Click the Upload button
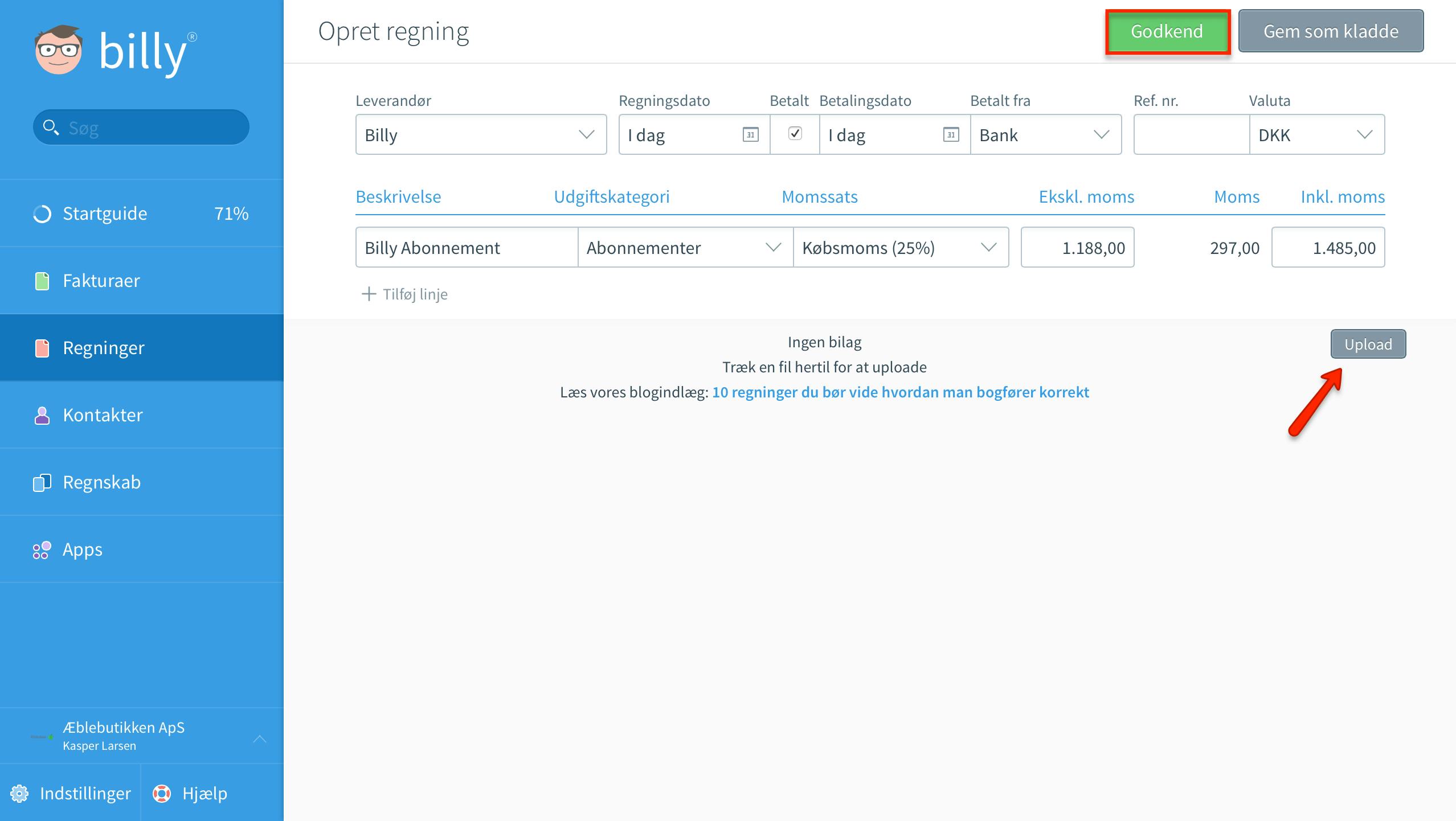This screenshot has height=821, width=1456. (x=1368, y=344)
